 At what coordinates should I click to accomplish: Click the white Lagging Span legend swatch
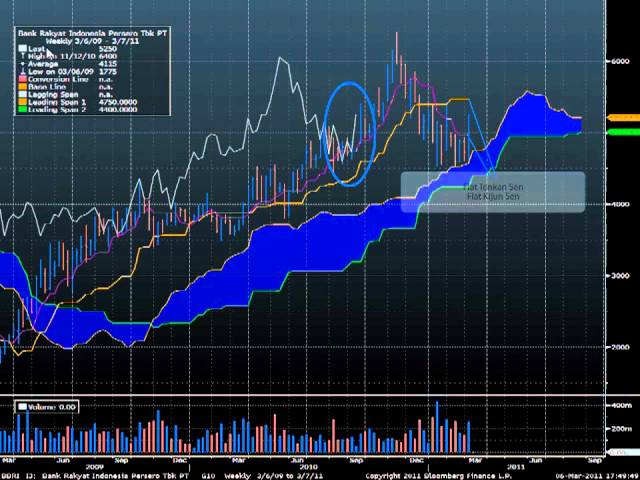[x=22, y=94]
